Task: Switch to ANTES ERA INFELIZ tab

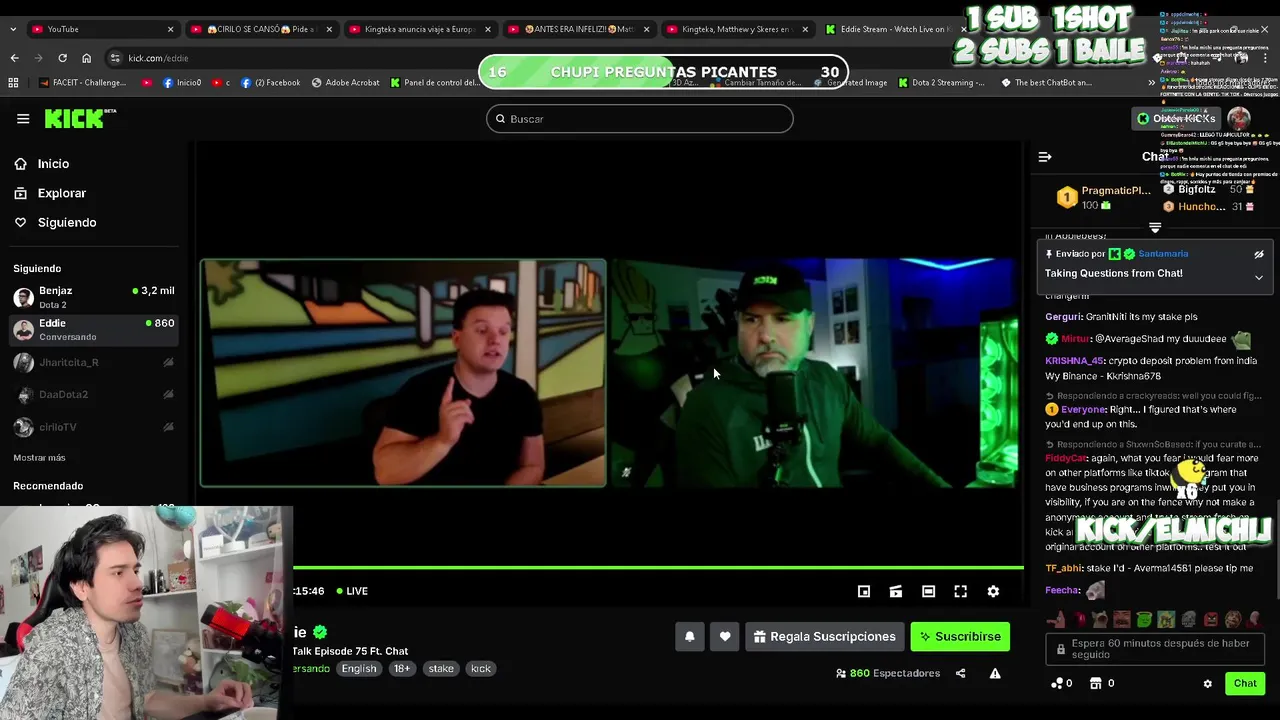Action: click(578, 29)
